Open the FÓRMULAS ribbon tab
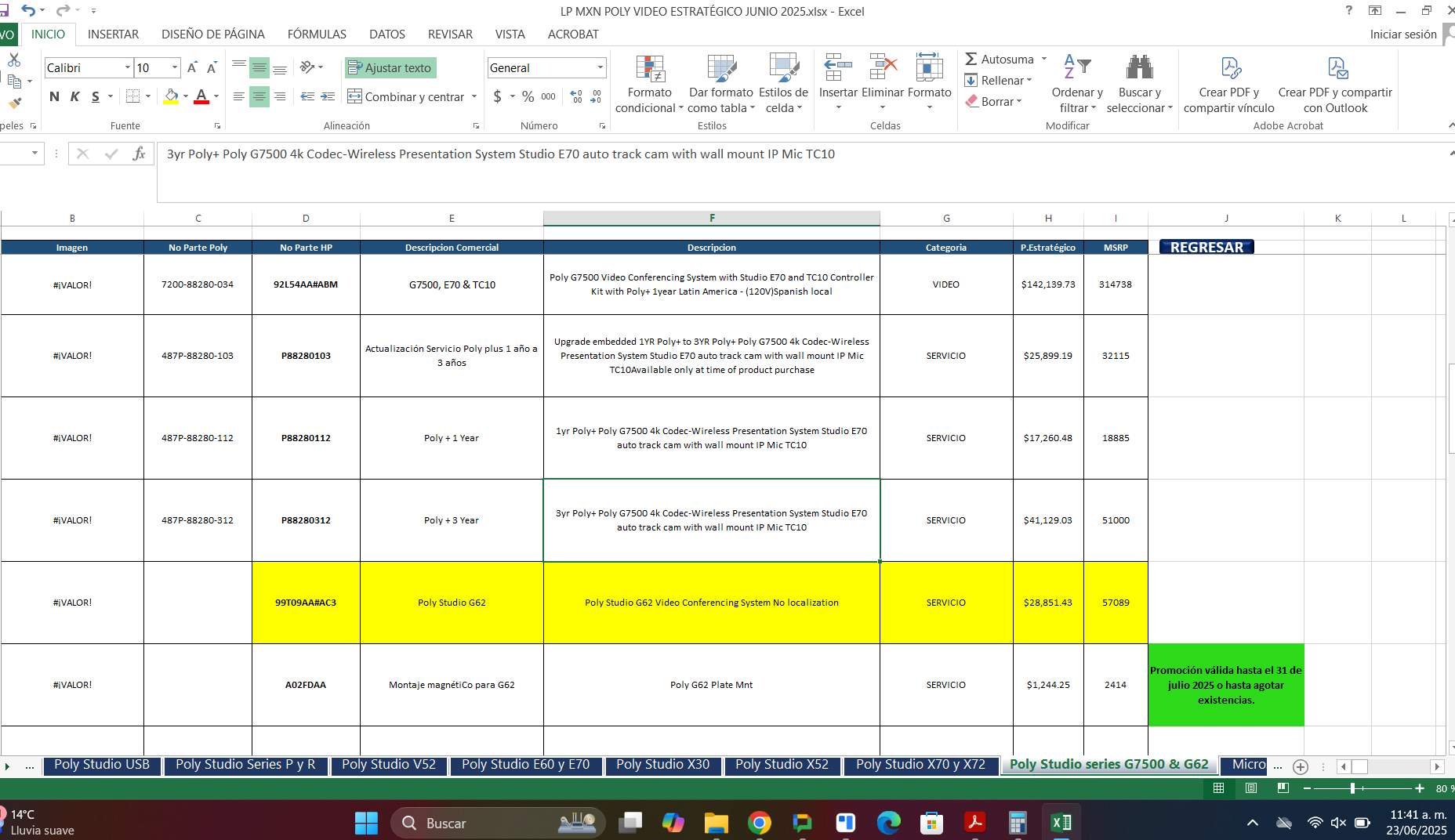Screen dimensions: 1455x840 click(x=317, y=34)
